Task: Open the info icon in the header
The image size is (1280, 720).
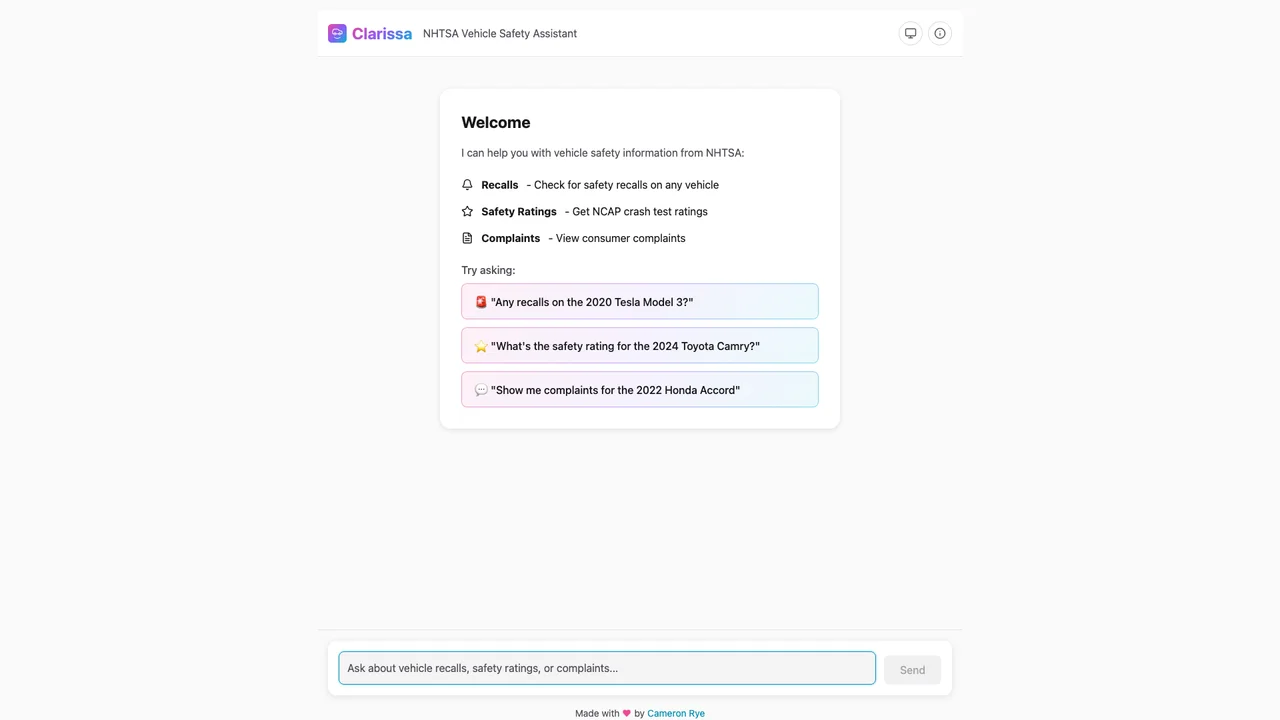Action: point(939,33)
